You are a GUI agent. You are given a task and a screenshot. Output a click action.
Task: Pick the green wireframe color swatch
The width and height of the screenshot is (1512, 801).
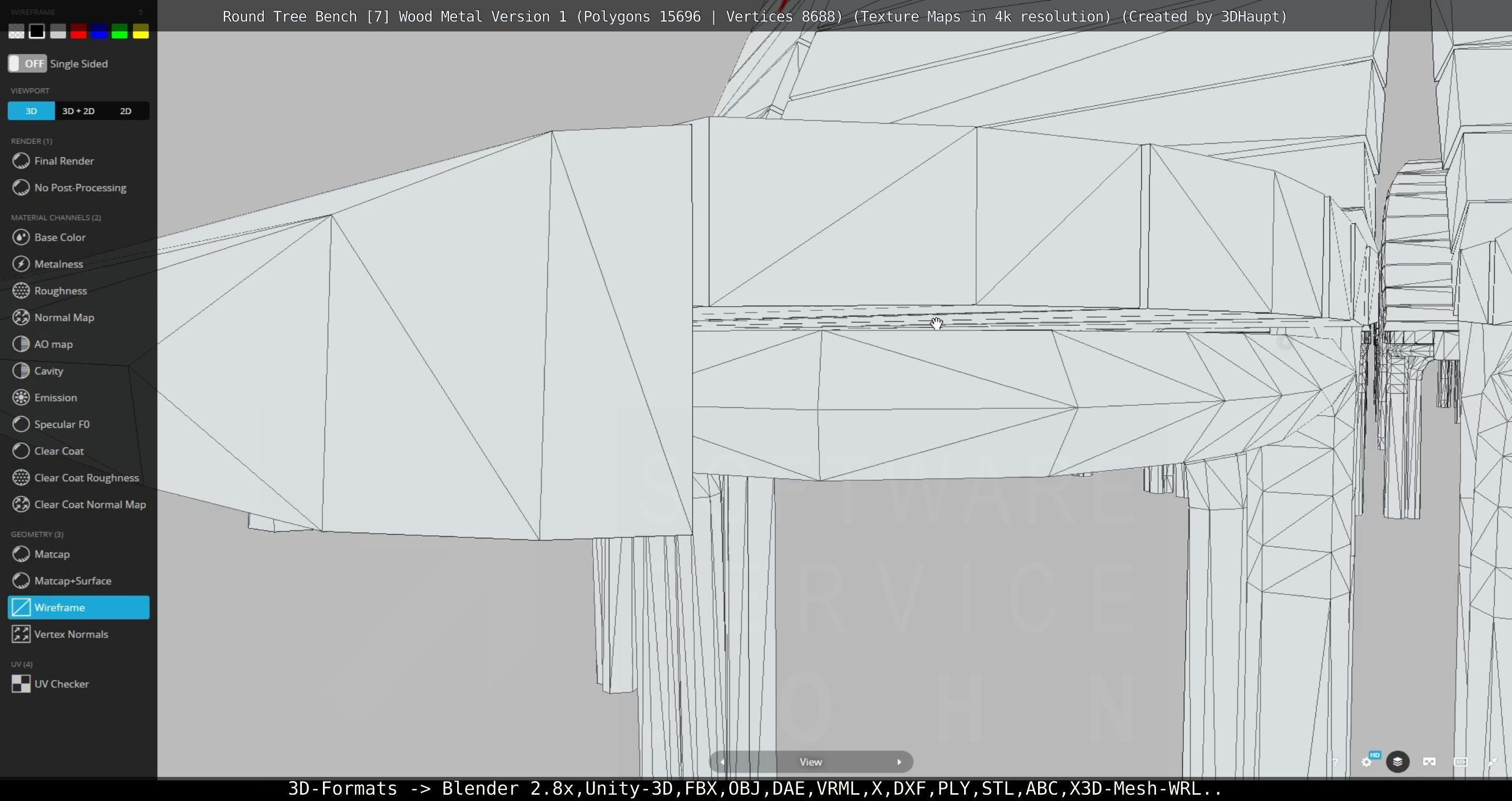click(x=120, y=31)
